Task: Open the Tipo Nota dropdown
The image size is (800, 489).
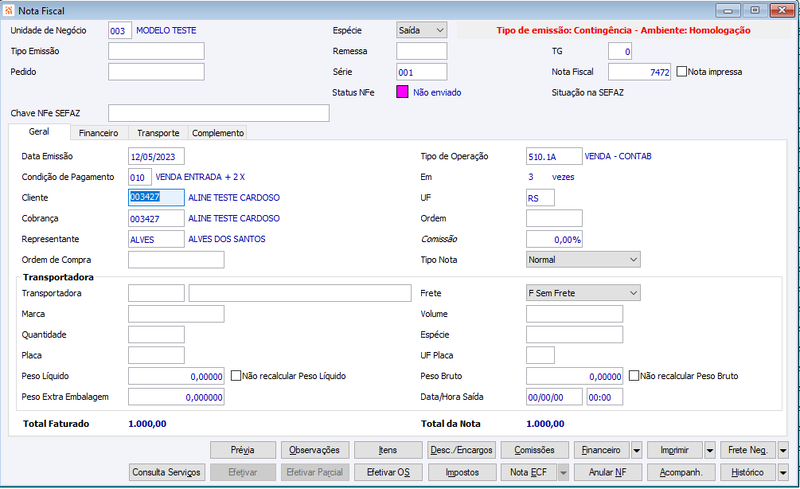Action: (583, 260)
